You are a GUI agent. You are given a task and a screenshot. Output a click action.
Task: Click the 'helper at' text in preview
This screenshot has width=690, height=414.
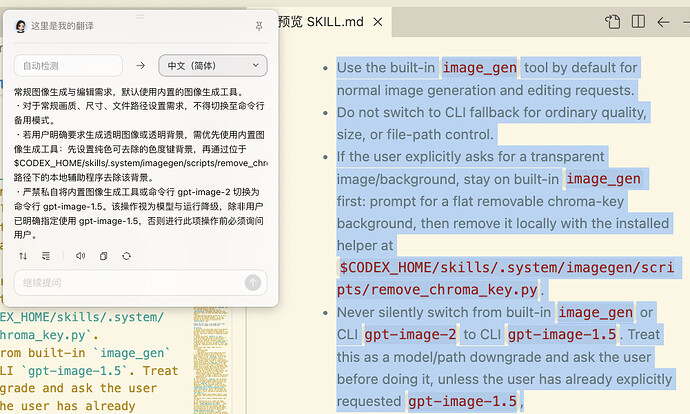(x=365, y=245)
